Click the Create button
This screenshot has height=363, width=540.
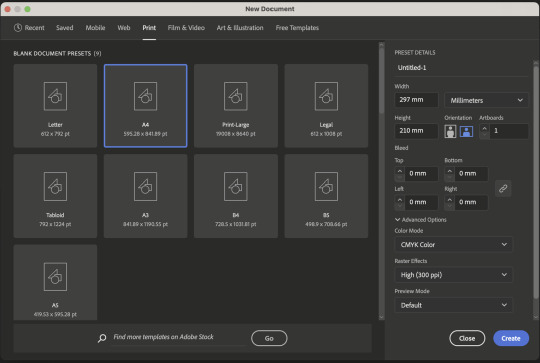[x=511, y=338]
